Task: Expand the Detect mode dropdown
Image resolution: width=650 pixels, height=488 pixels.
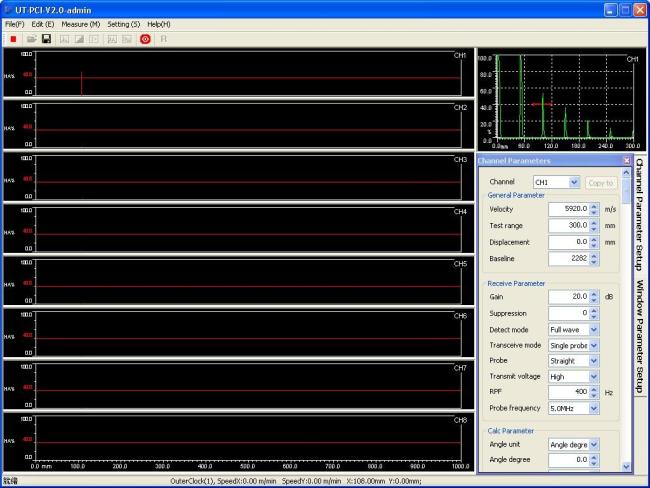Action: point(594,329)
